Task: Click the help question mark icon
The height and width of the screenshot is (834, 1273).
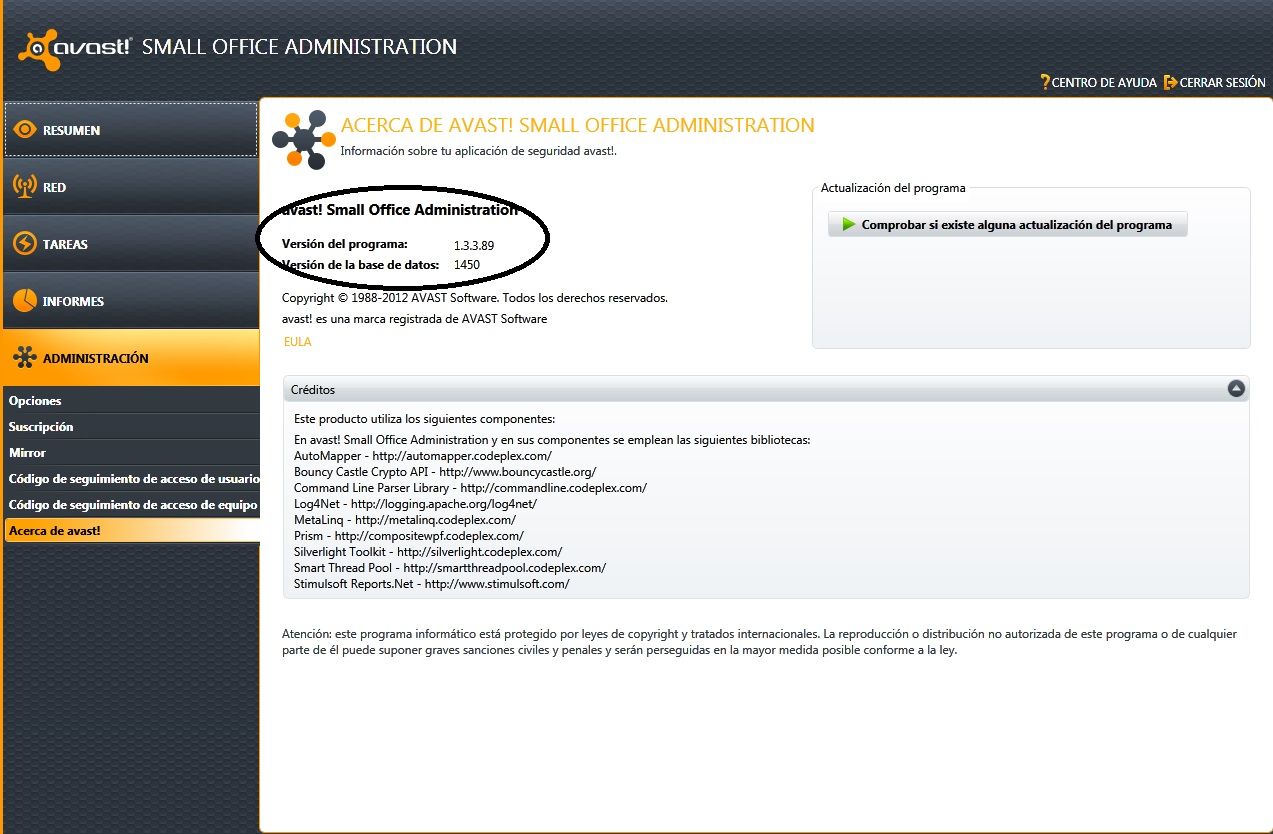Action: pos(1045,82)
